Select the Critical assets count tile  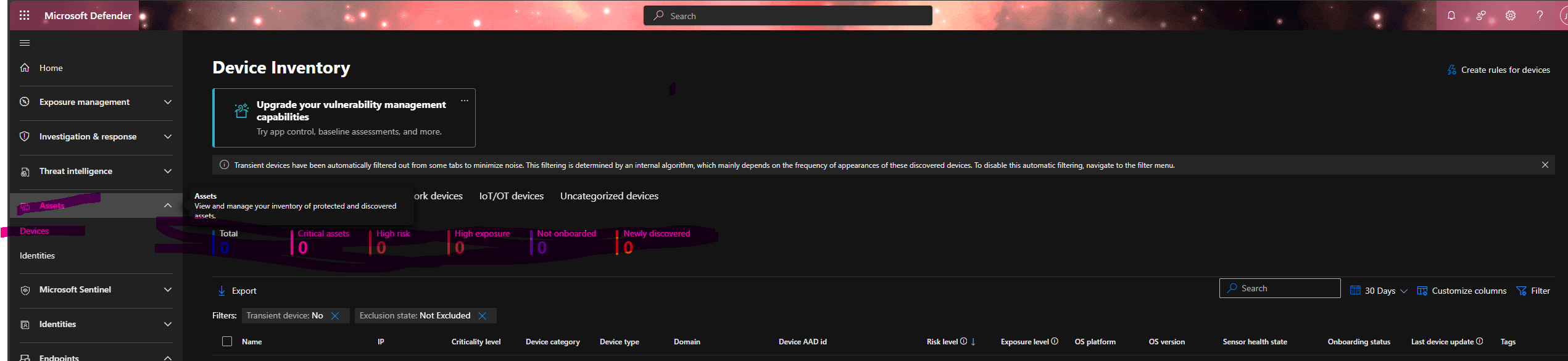pos(321,242)
